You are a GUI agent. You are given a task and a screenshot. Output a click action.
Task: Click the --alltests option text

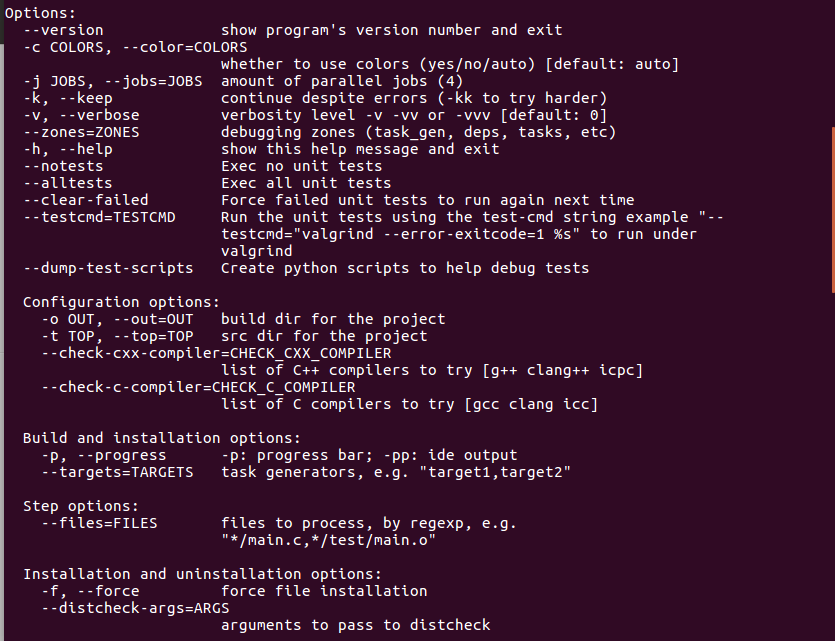(67, 183)
